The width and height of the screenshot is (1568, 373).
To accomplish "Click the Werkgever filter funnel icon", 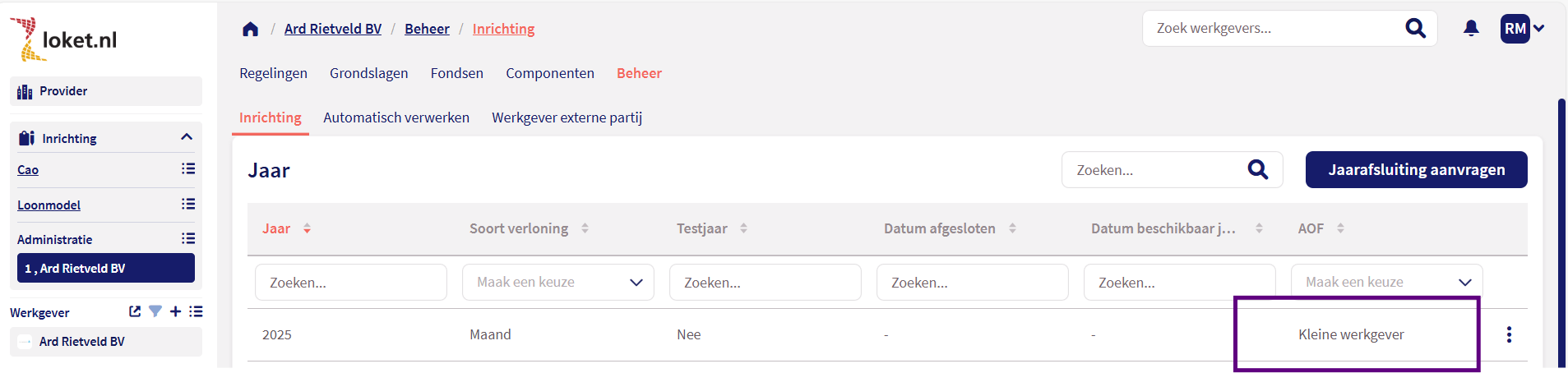I will point(155,311).
